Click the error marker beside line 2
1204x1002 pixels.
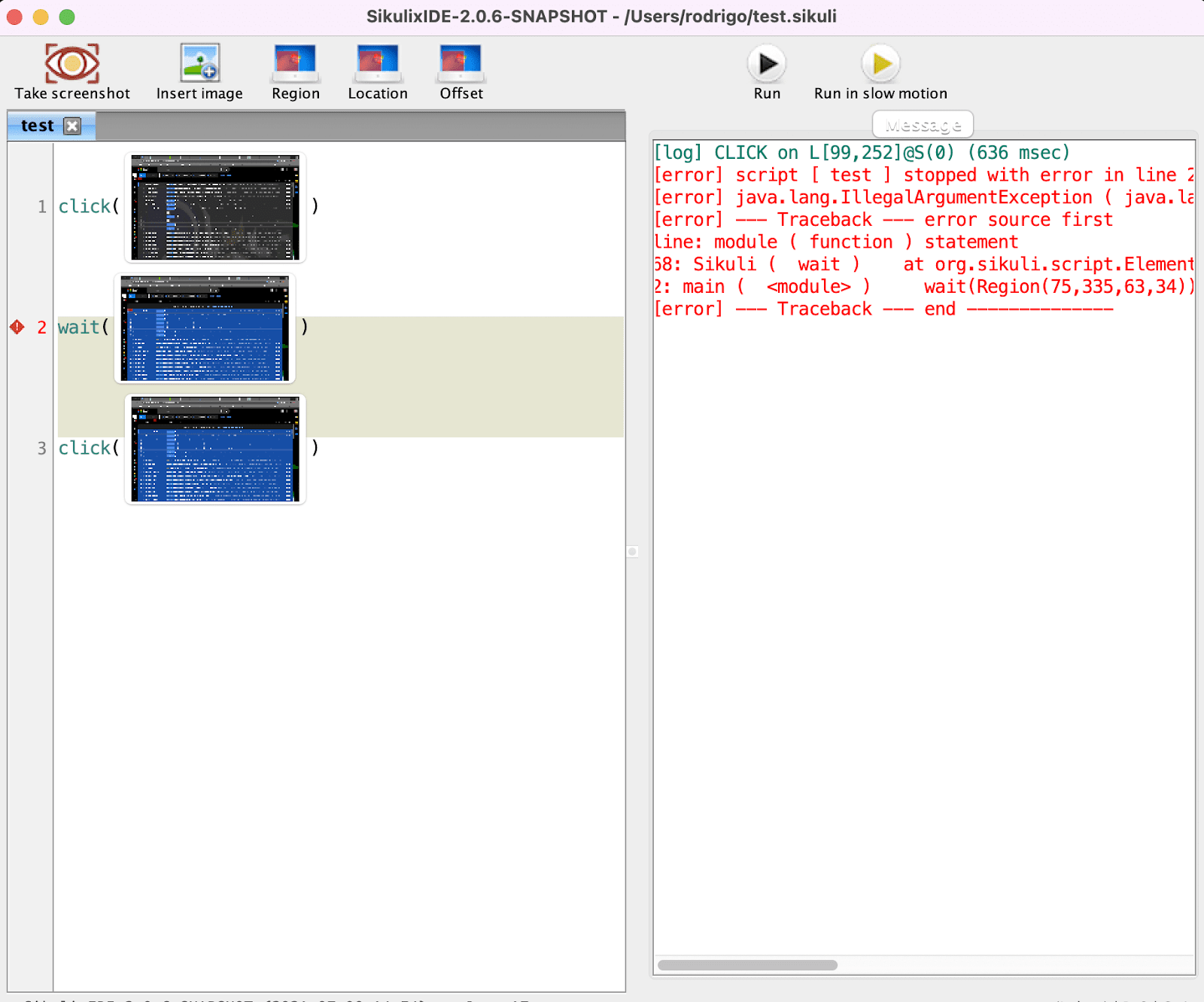click(x=17, y=327)
